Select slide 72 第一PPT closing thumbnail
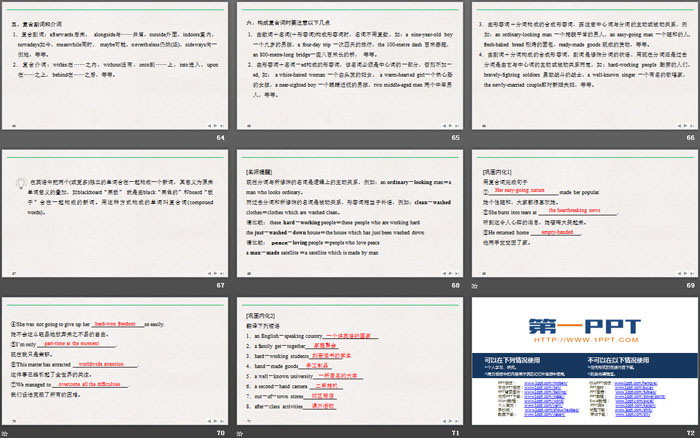Viewport: 700px width, 438px height. (585, 361)
